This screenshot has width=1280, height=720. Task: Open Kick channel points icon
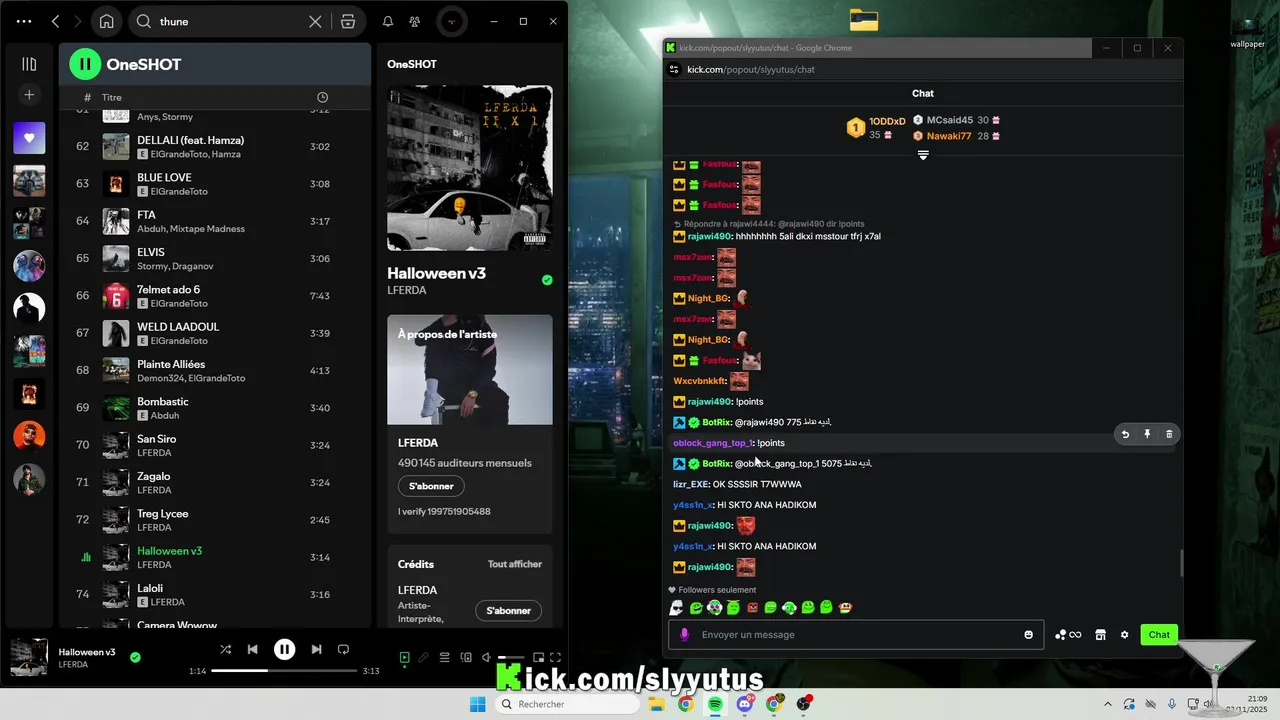[1068, 634]
